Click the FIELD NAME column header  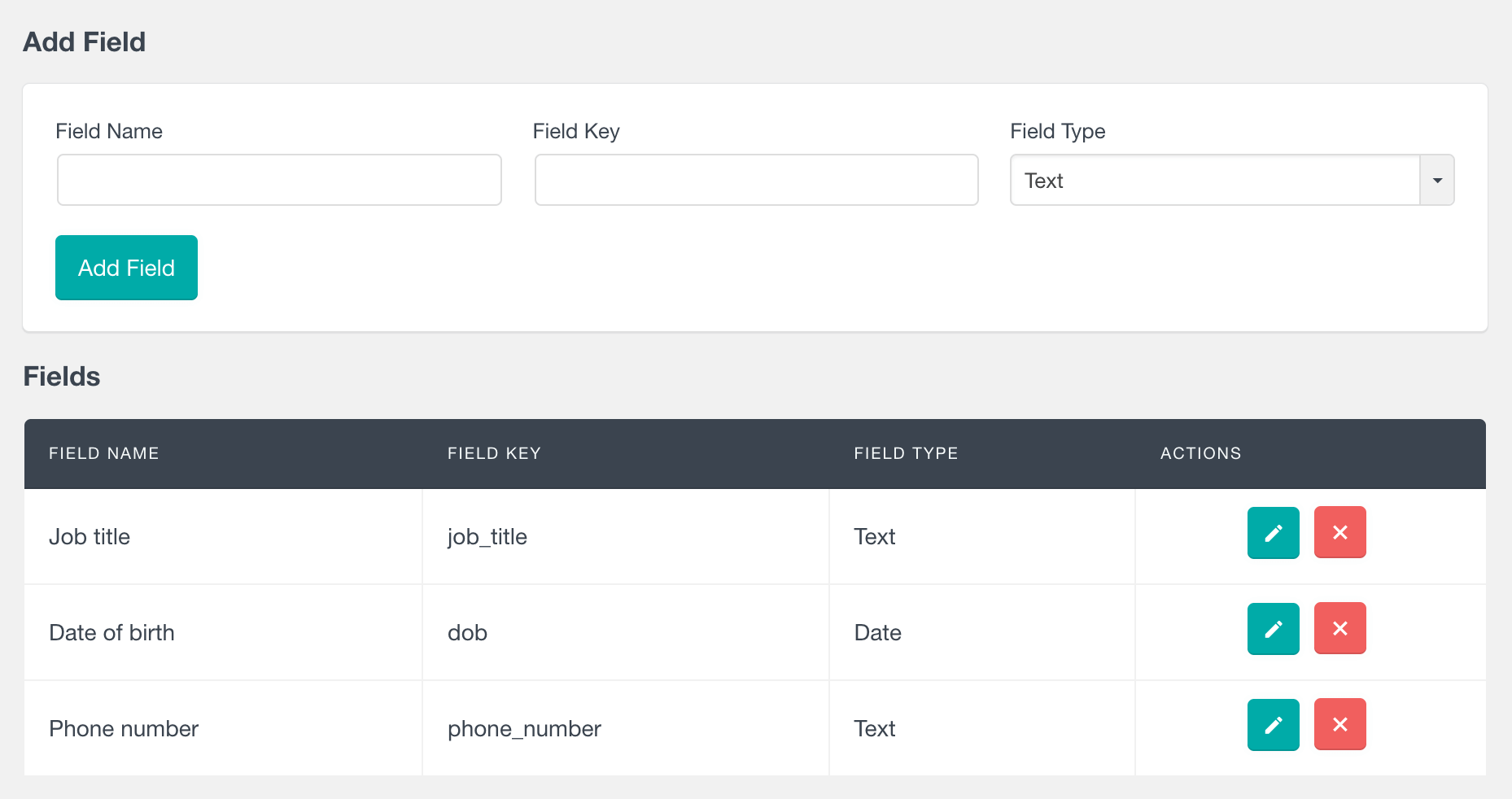point(104,454)
